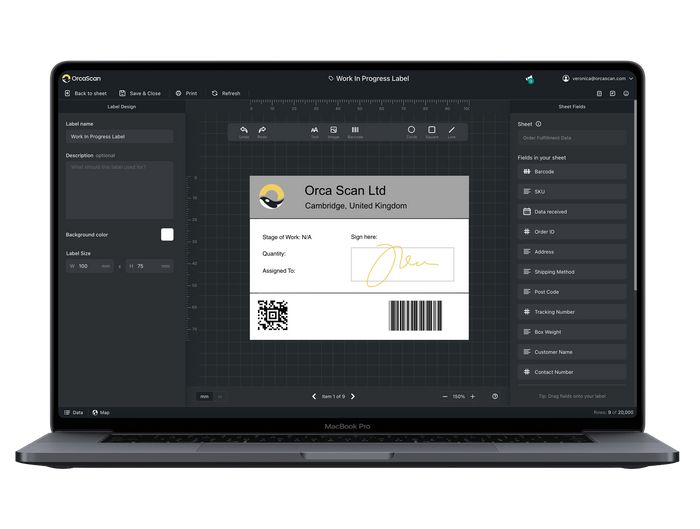Image resolution: width=700 pixels, height=529 pixels.
Task: Select the barcode graphic on the label
Action: pos(416,316)
